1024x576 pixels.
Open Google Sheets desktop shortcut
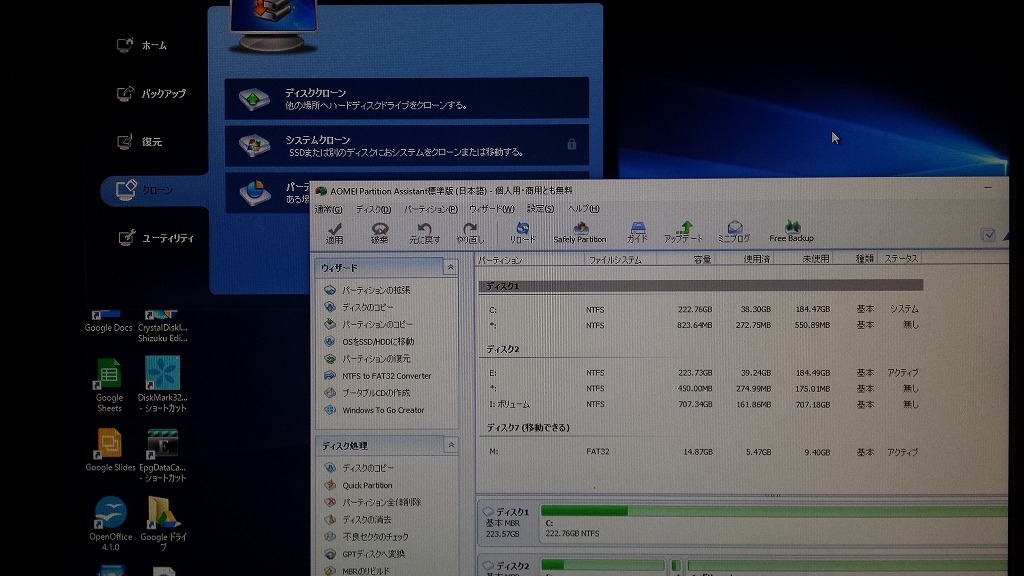click(x=109, y=385)
